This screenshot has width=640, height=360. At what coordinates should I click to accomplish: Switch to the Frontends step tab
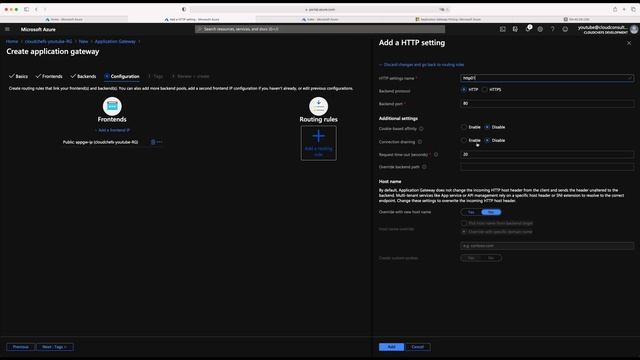click(49, 76)
